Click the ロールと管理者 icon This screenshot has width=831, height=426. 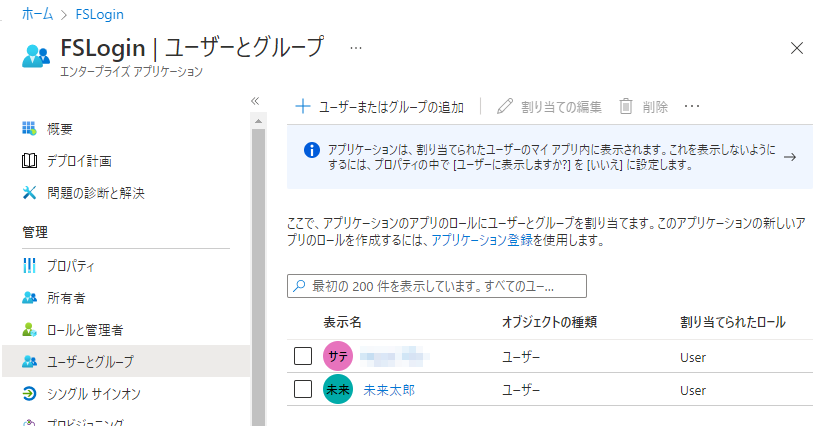[29, 330]
